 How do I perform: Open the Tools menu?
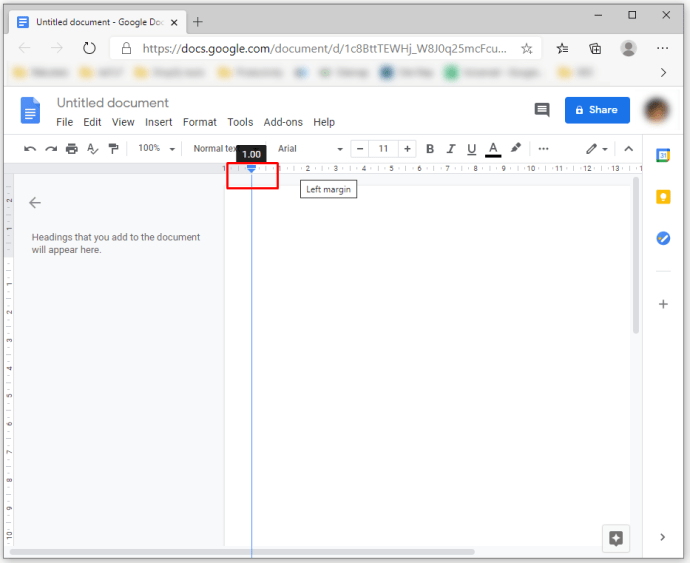pos(240,122)
